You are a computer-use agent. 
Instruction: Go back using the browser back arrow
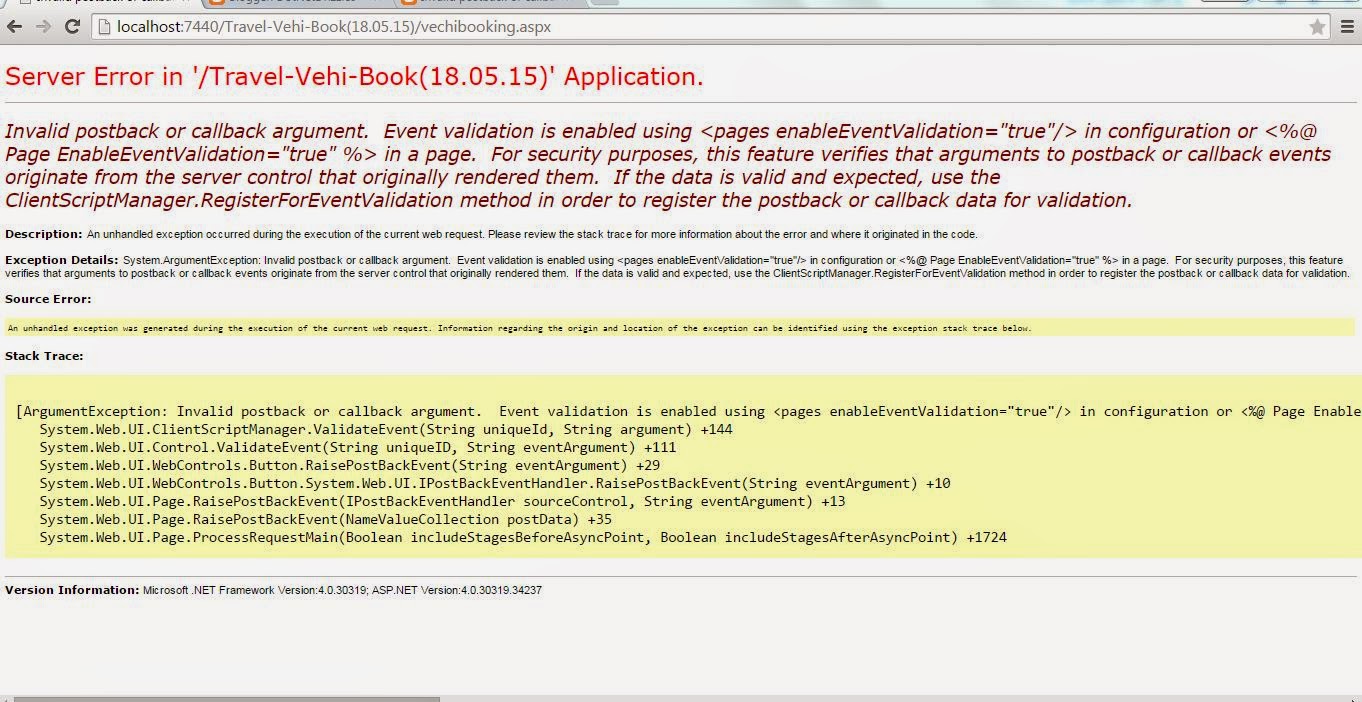click(x=14, y=27)
